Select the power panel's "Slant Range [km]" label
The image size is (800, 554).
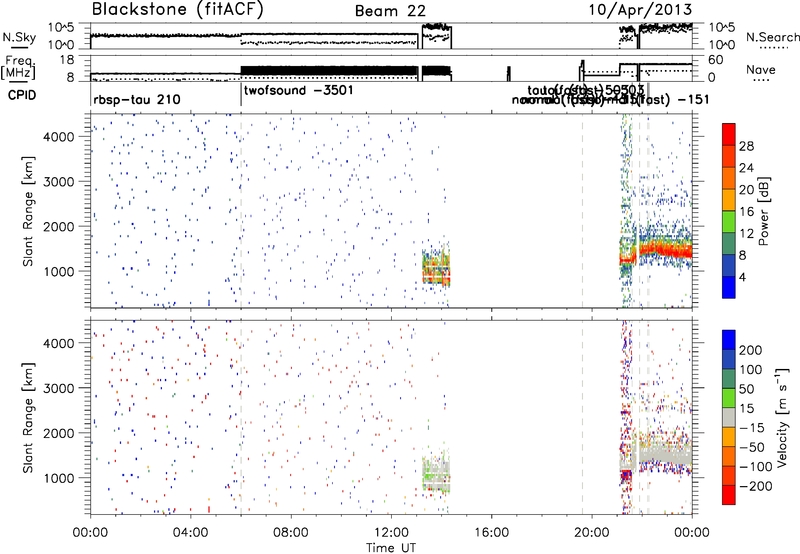coord(28,211)
